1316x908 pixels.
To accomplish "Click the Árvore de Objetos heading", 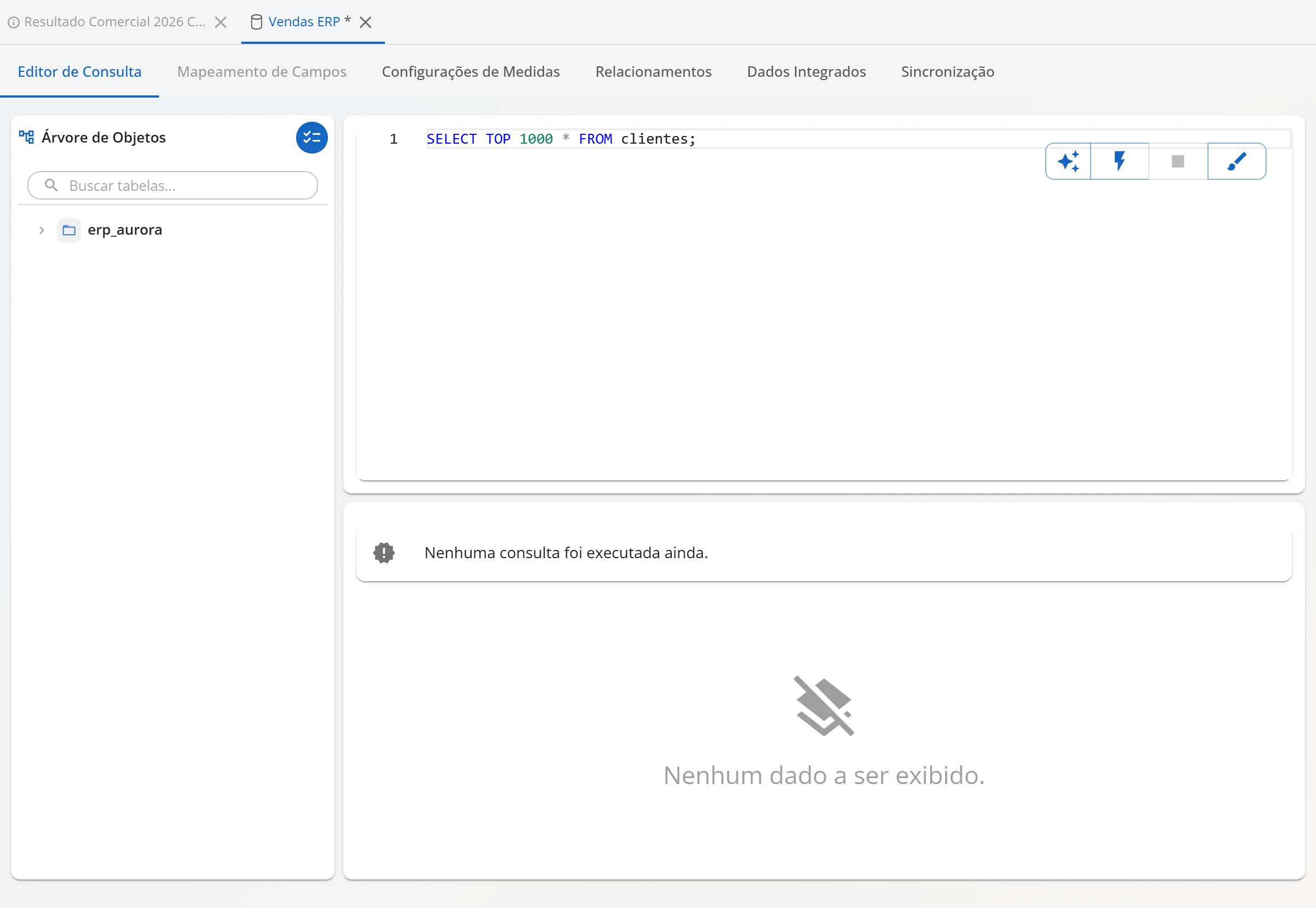I will 104,138.
